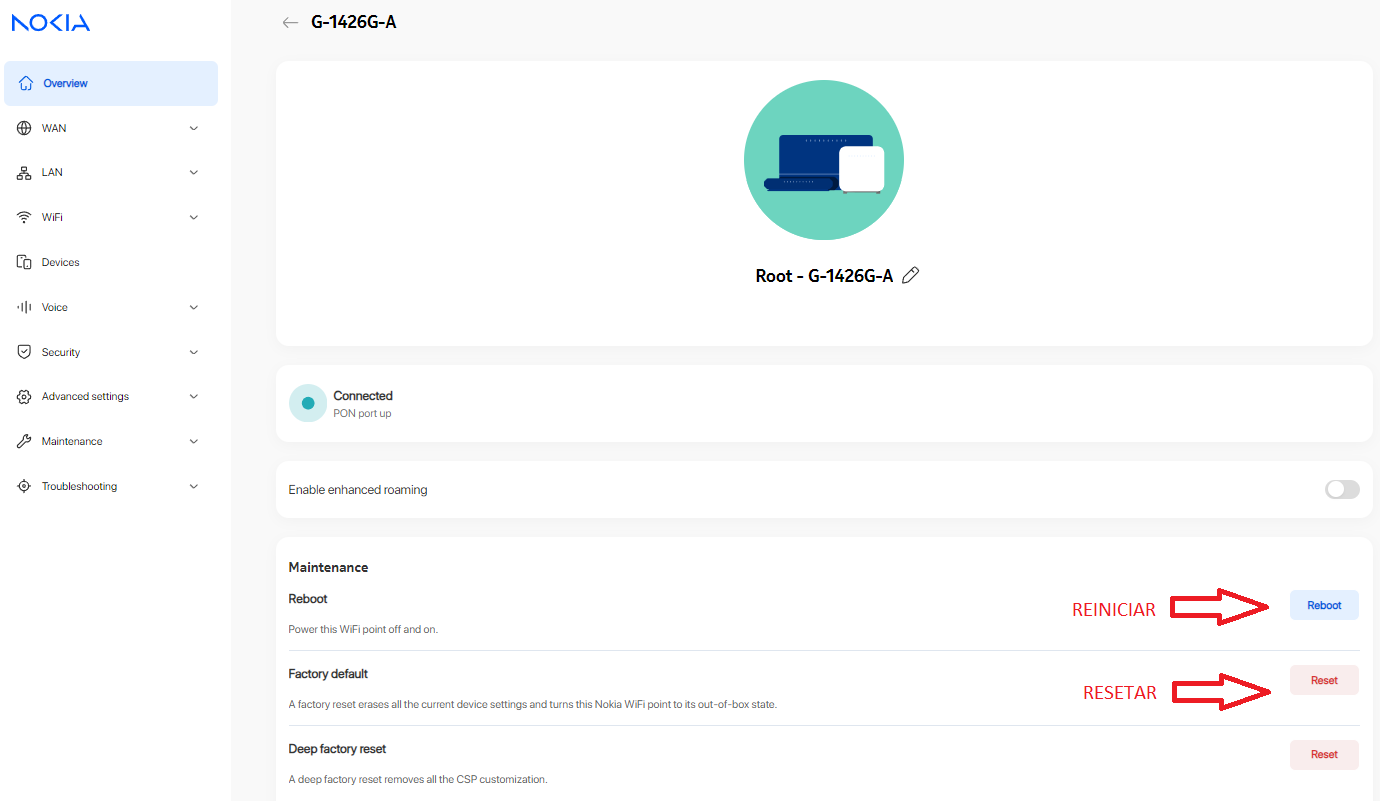The width and height of the screenshot is (1380, 801).
Task: Go back using the left arrow
Action: pyautogui.click(x=290, y=22)
